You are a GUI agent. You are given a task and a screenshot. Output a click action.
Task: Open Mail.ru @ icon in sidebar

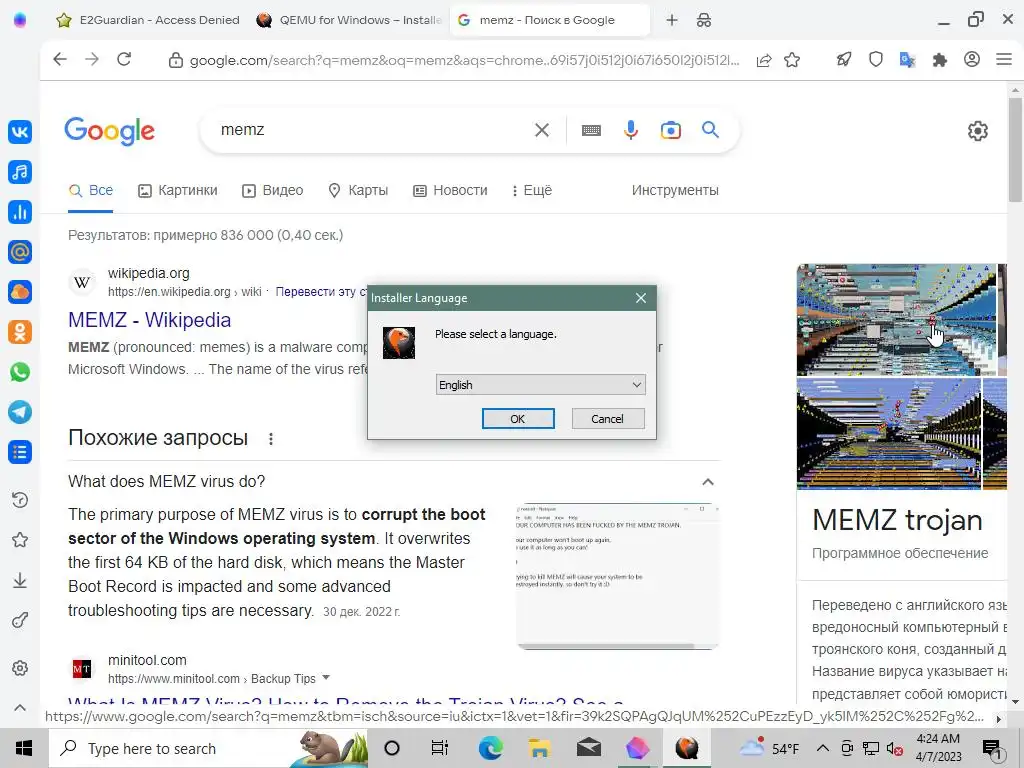point(20,251)
